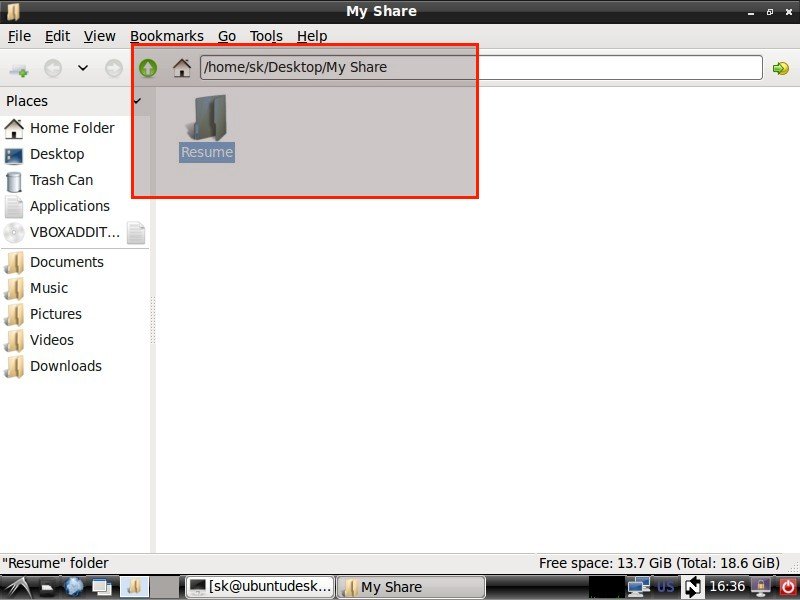Open Pictures bookmark
800x600 pixels.
(x=75, y=314)
